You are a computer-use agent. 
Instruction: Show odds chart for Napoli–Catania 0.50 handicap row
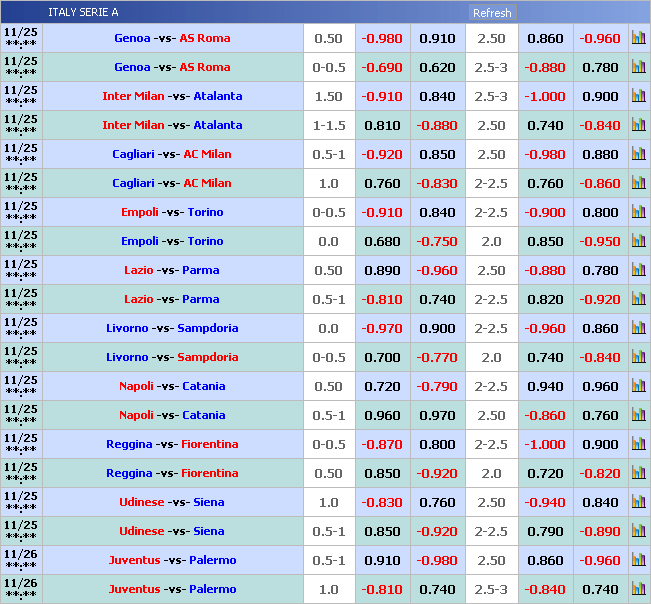[638, 387]
